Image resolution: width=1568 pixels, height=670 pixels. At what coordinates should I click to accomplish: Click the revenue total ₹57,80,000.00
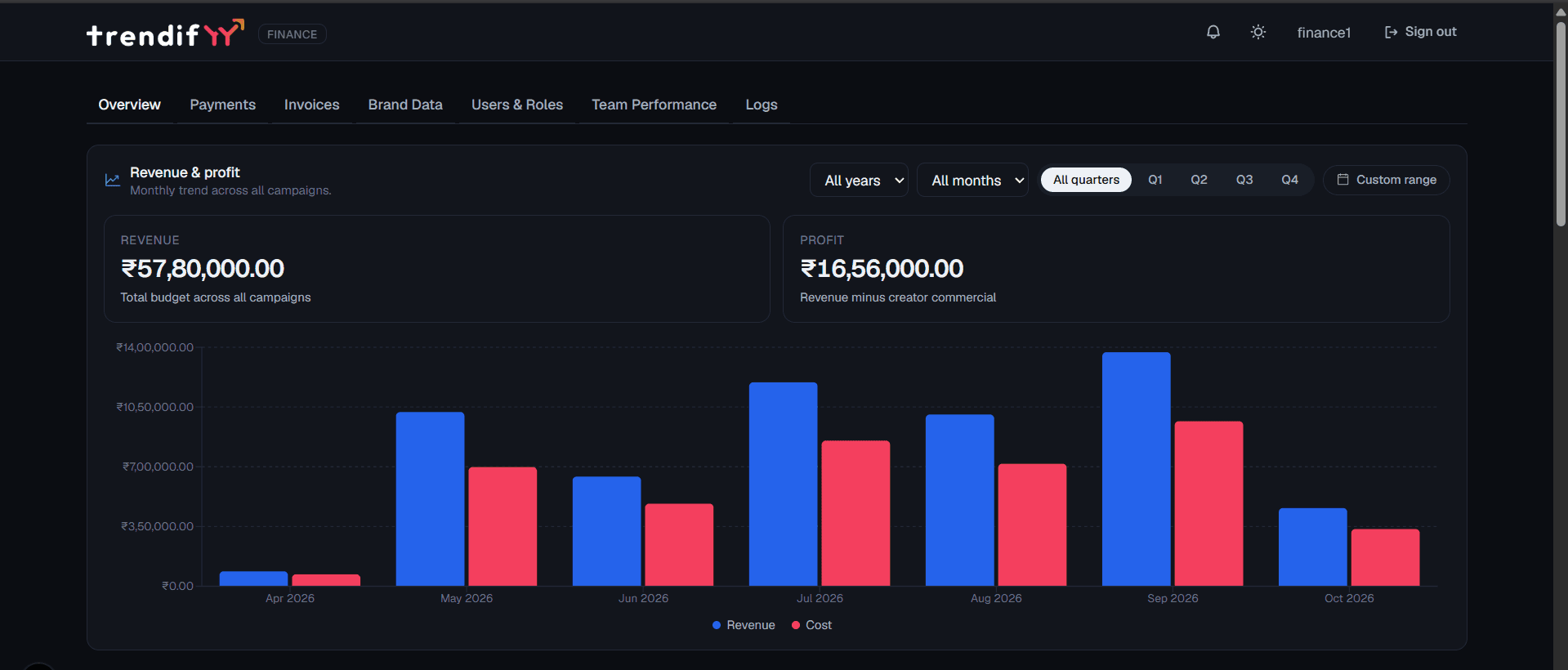tap(203, 269)
